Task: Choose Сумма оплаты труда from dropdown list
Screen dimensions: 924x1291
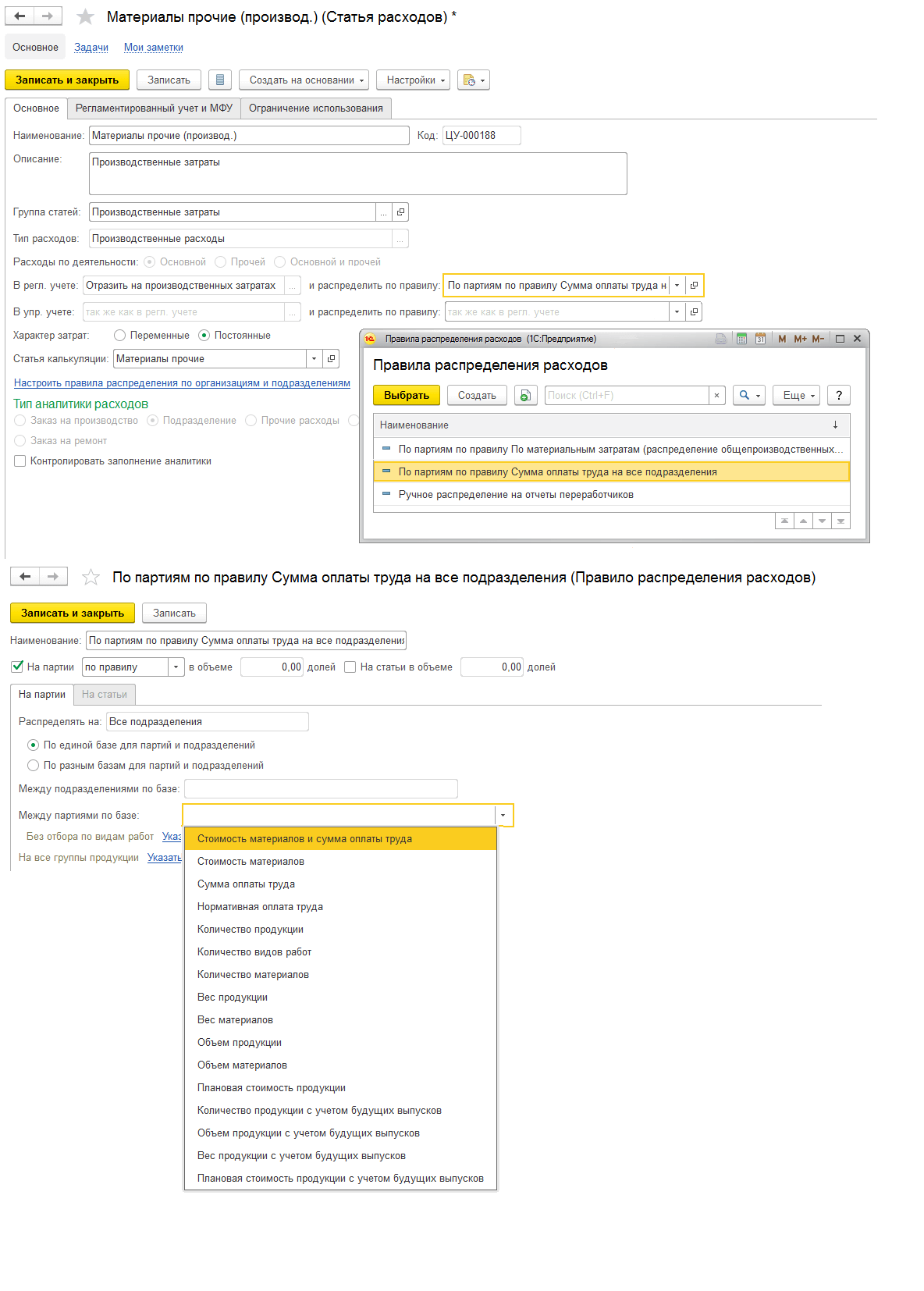Action: (x=246, y=884)
